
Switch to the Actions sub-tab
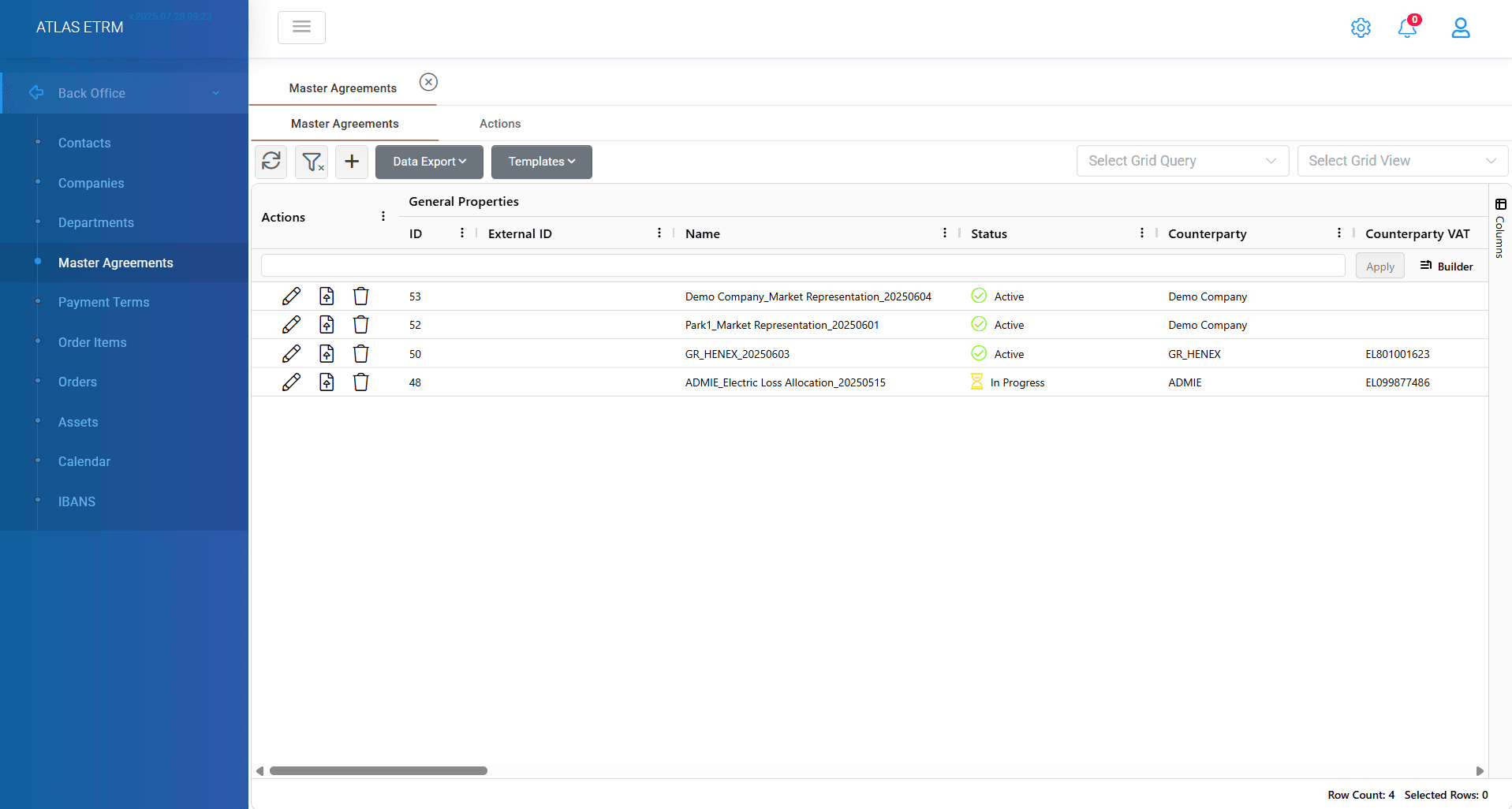click(x=500, y=124)
